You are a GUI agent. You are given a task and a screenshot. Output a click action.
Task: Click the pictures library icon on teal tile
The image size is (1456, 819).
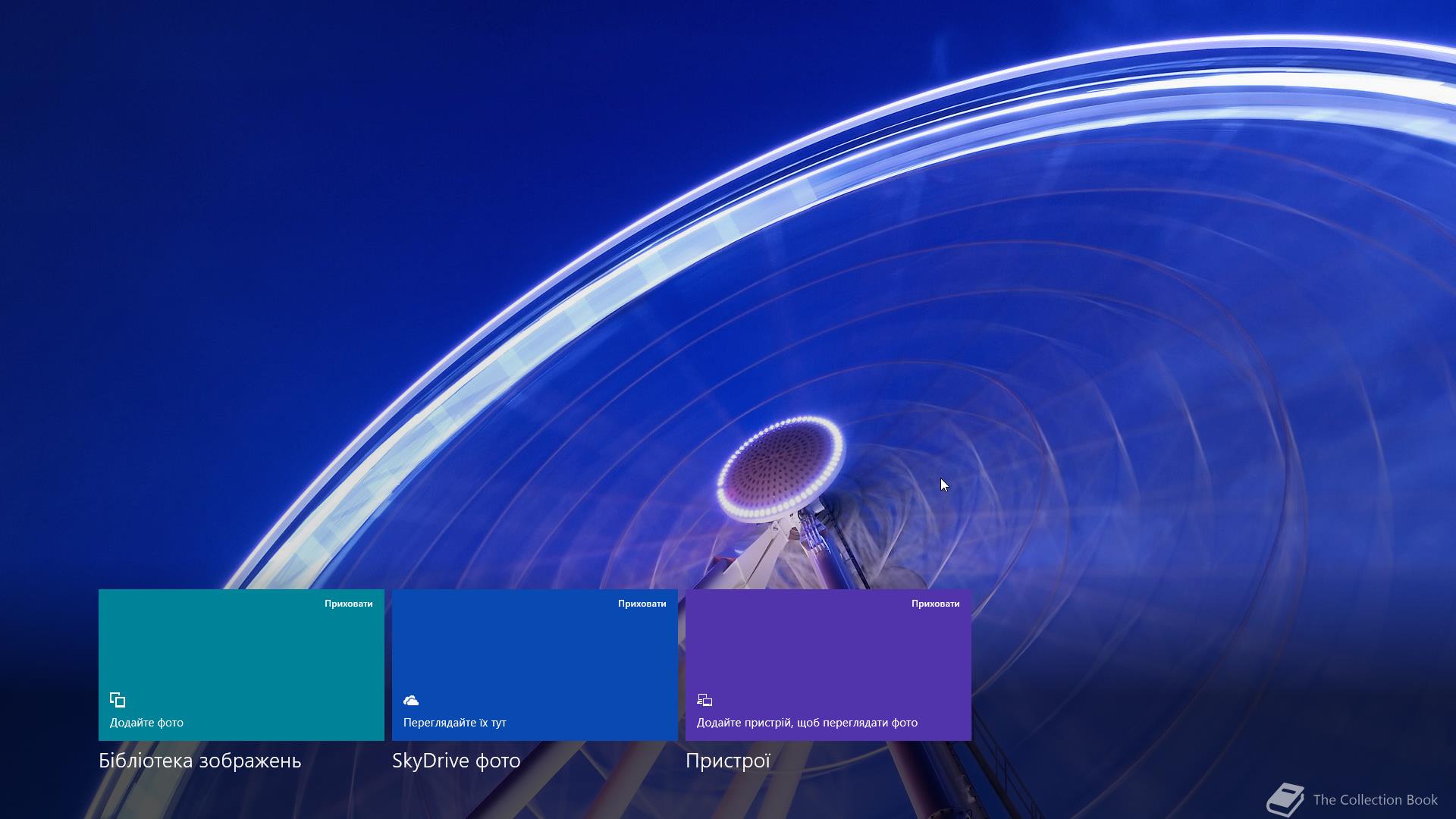[118, 699]
